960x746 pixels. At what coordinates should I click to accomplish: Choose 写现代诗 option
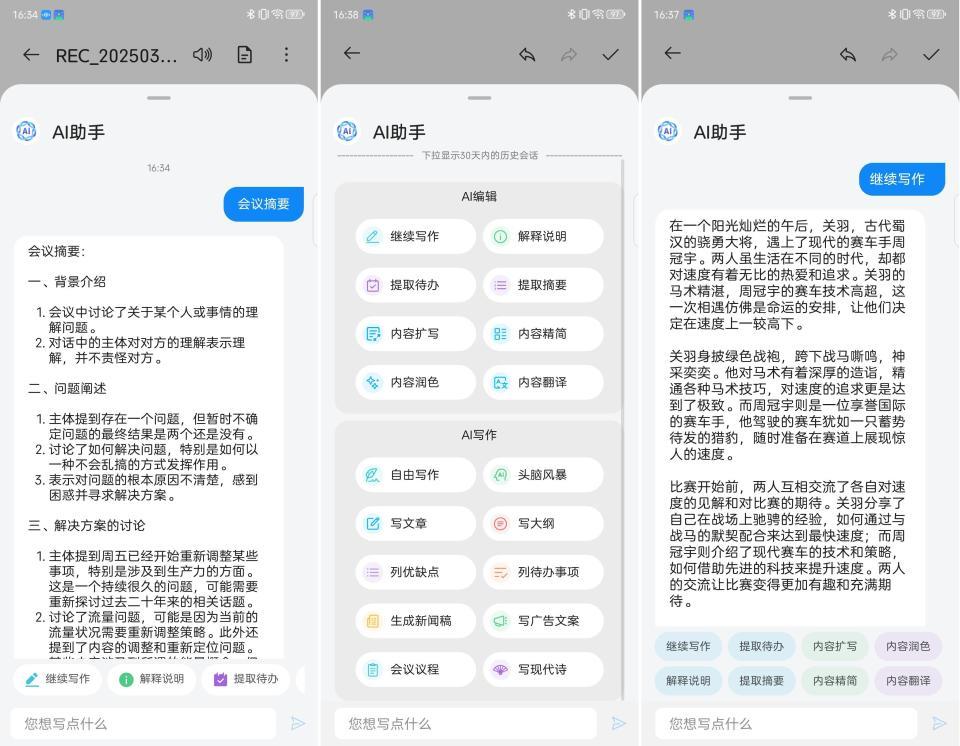tap(543, 669)
